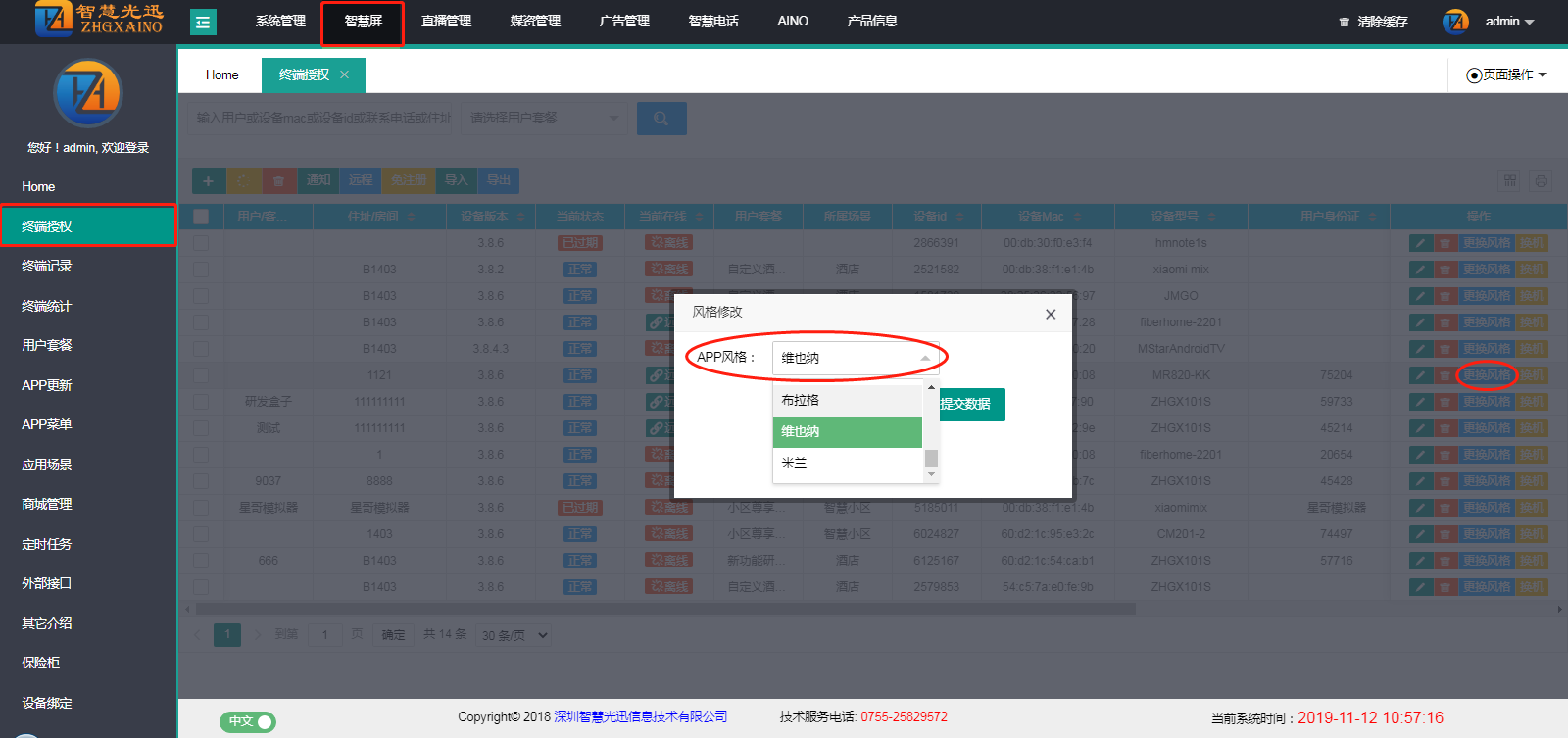Viewport: 1568px width, 738px height.
Task: Expand the admin user dropdown
Action: point(1509,22)
